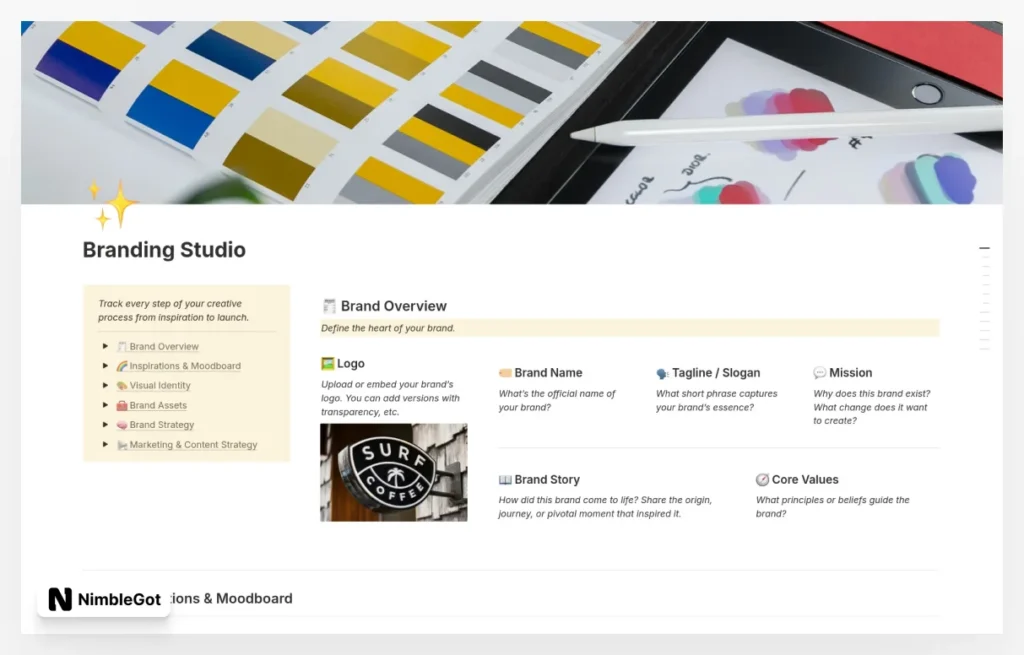Select the palette icon next to Visual Identity
The width and height of the screenshot is (1024, 655).
pos(120,385)
